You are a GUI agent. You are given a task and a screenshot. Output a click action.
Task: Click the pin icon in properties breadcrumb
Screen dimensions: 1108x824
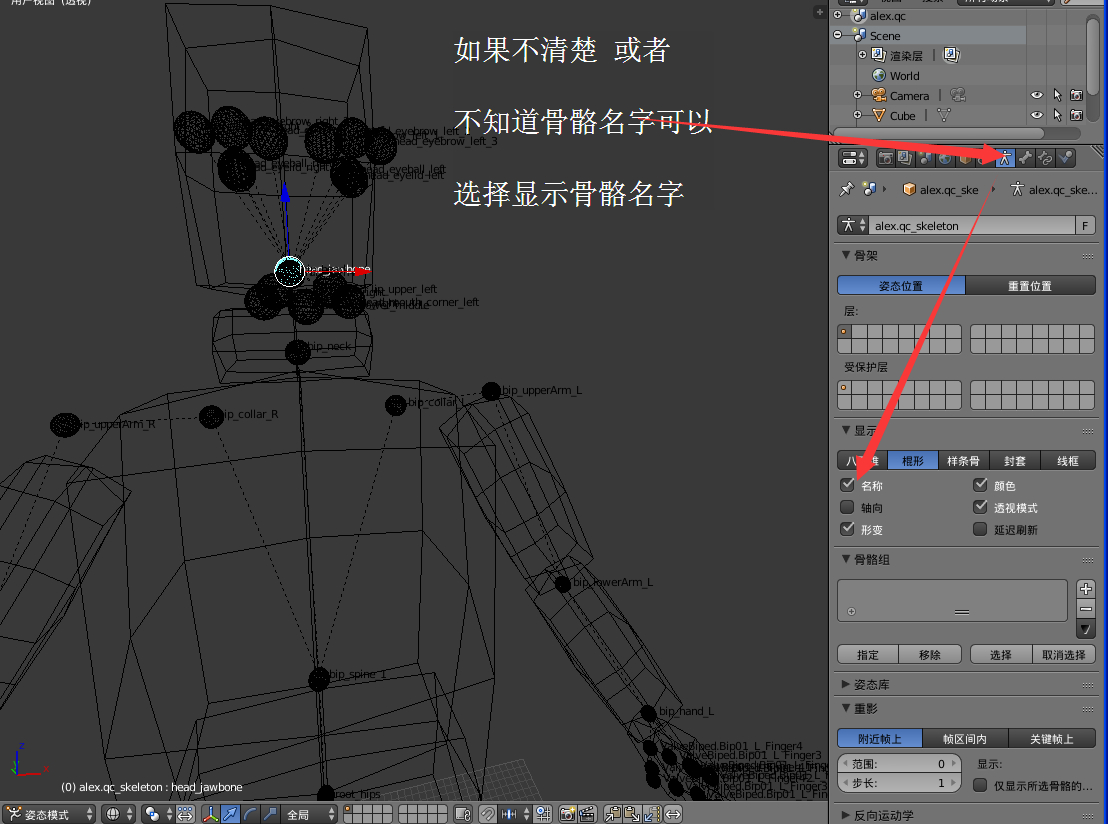click(847, 189)
